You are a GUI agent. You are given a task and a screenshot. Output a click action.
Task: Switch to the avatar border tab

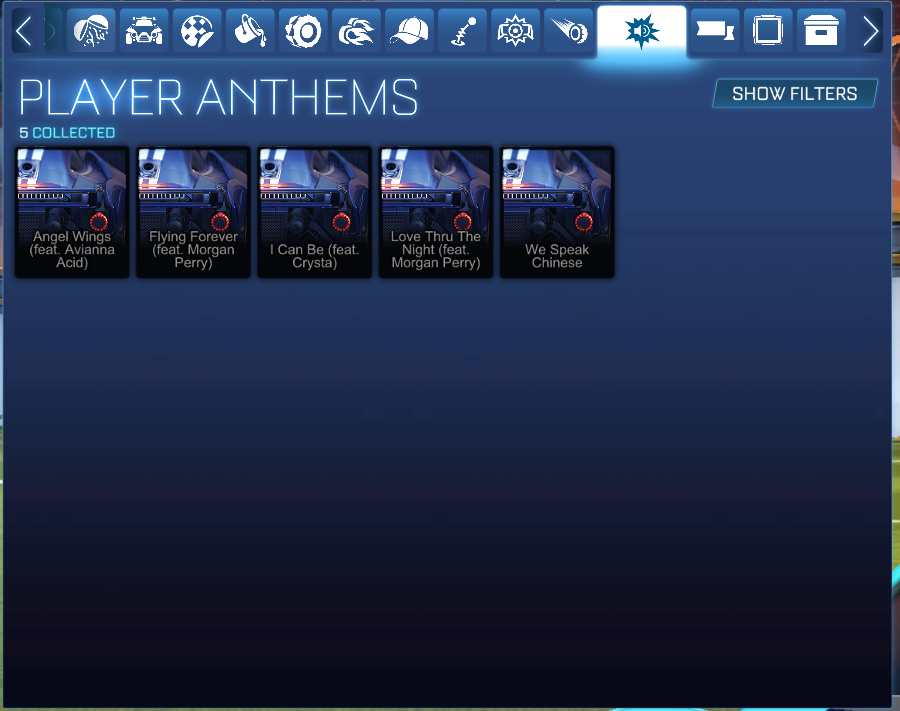point(768,31)
